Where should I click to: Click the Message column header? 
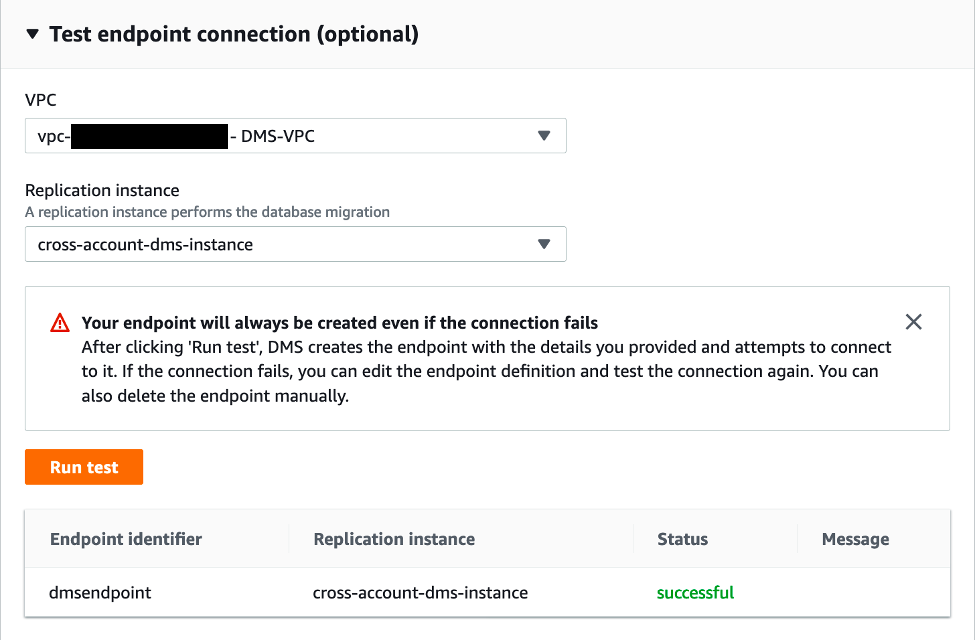(x=855, y=539)
